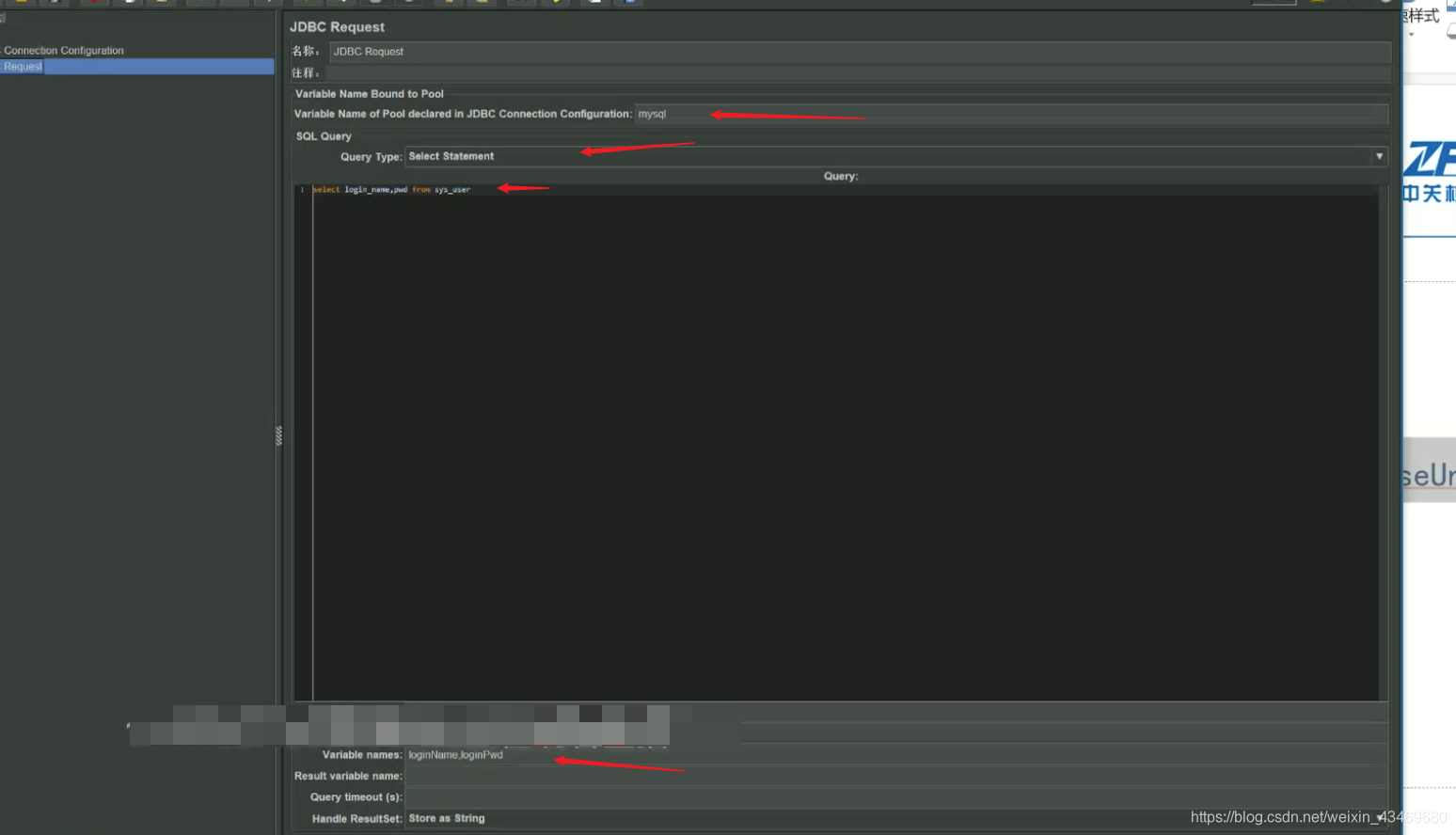The width and height of the screenshot is (1456, 835).
Task: Click the JDBC Request panel title
Action: click(x=337, y=27)
